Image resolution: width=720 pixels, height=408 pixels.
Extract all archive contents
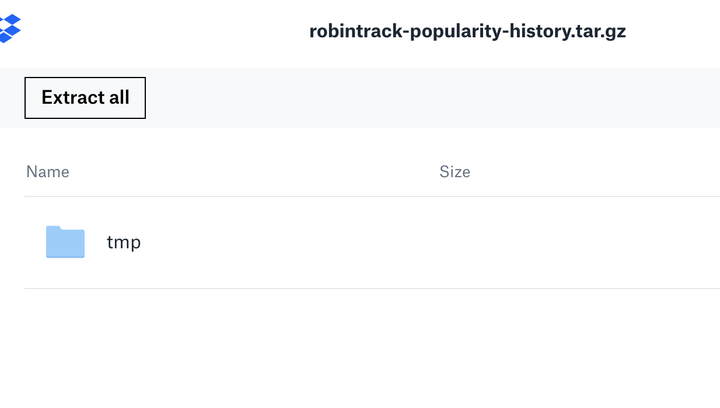click(x=85, y=98)
